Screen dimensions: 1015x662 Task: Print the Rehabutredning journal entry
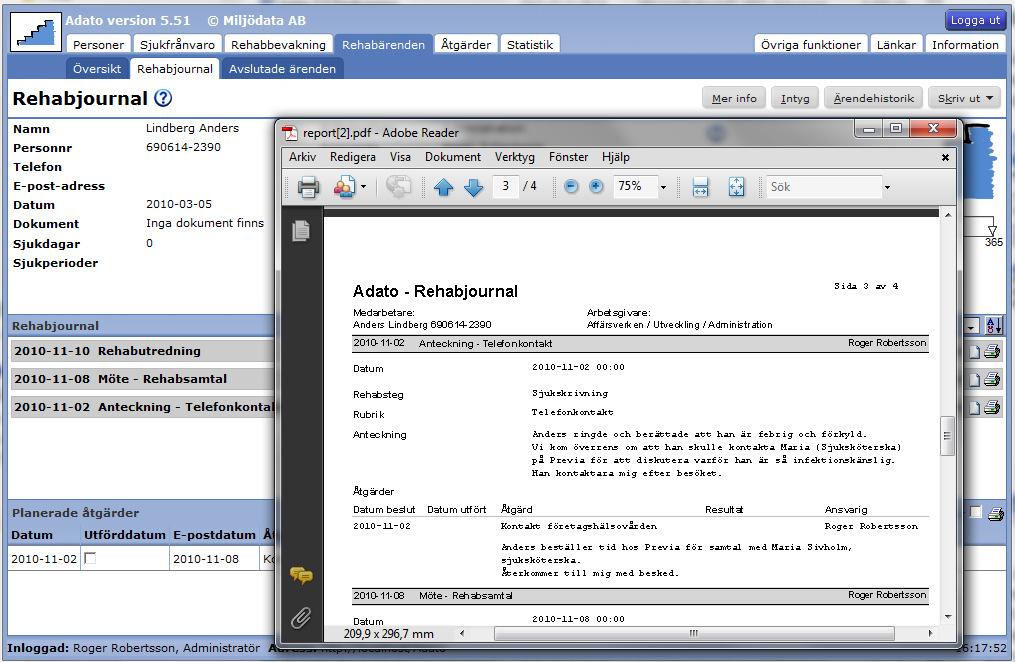992,351
